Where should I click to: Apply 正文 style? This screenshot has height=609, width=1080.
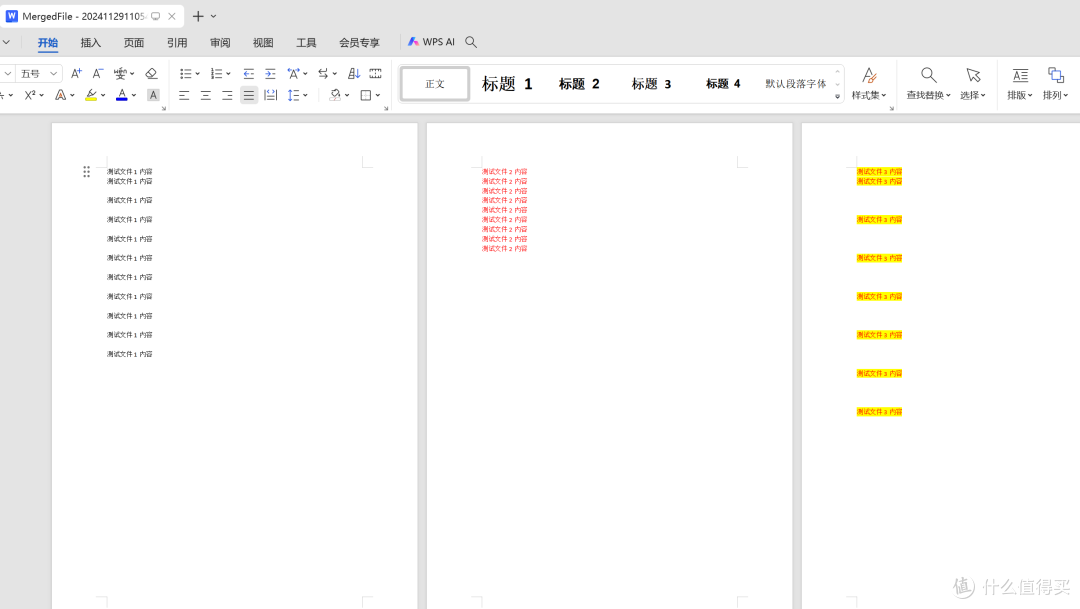(435, 83)
